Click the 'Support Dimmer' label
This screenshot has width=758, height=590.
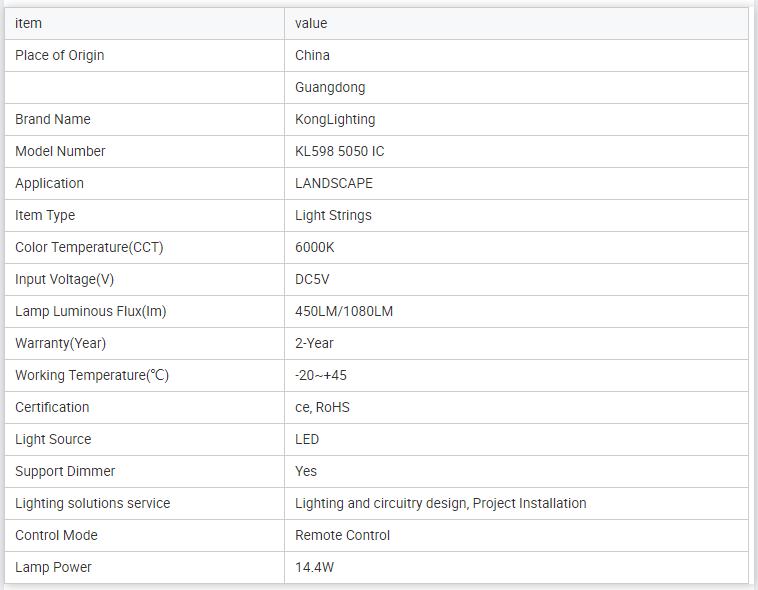65,471
